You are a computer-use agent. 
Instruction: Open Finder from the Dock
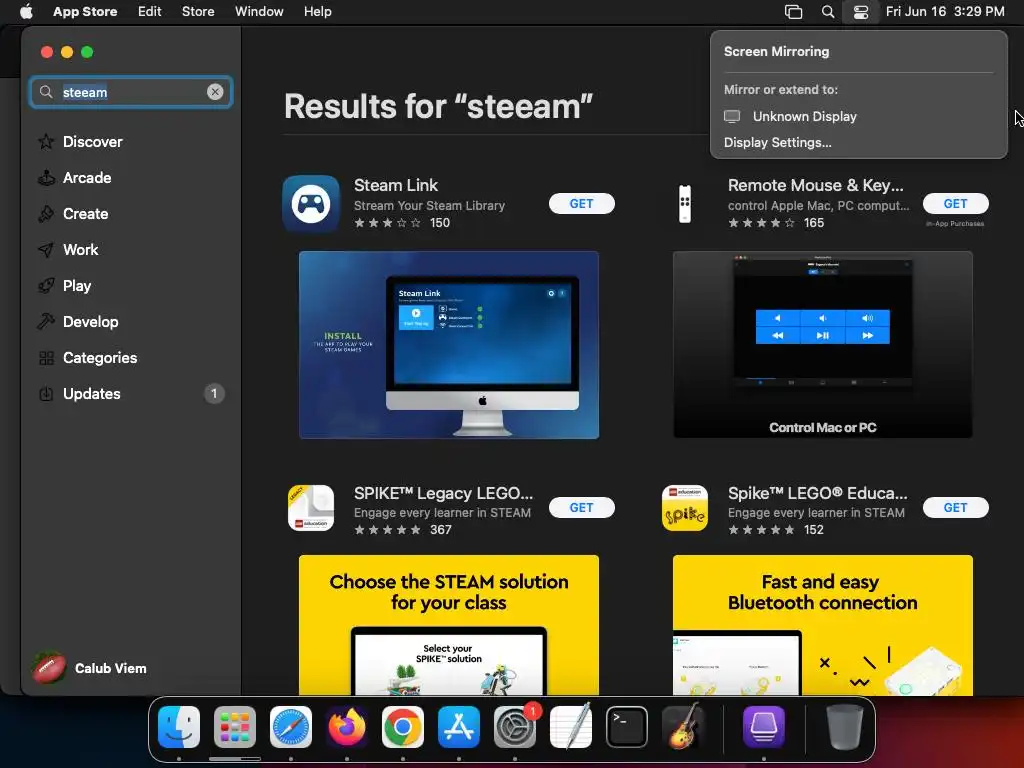tap(179, 727)
